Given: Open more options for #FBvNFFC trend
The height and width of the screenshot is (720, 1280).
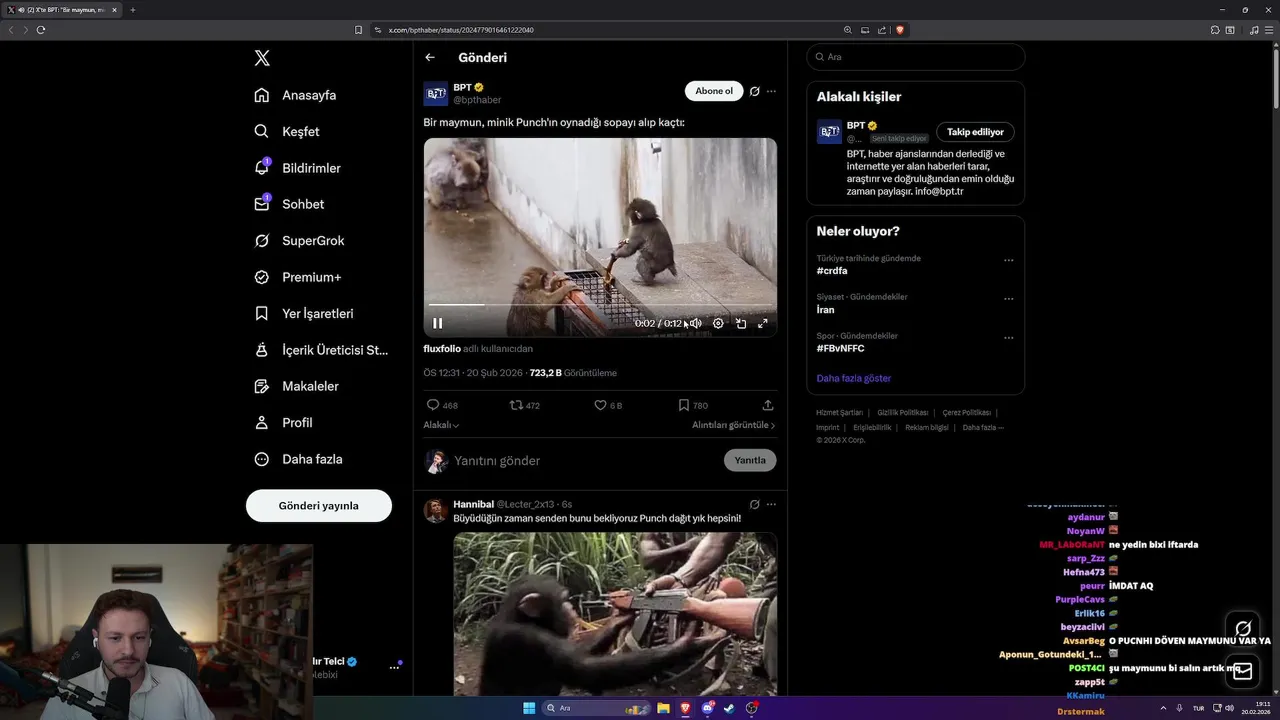Looking at the screenshot, I should pyautogui.click(x=1008, y=338).
